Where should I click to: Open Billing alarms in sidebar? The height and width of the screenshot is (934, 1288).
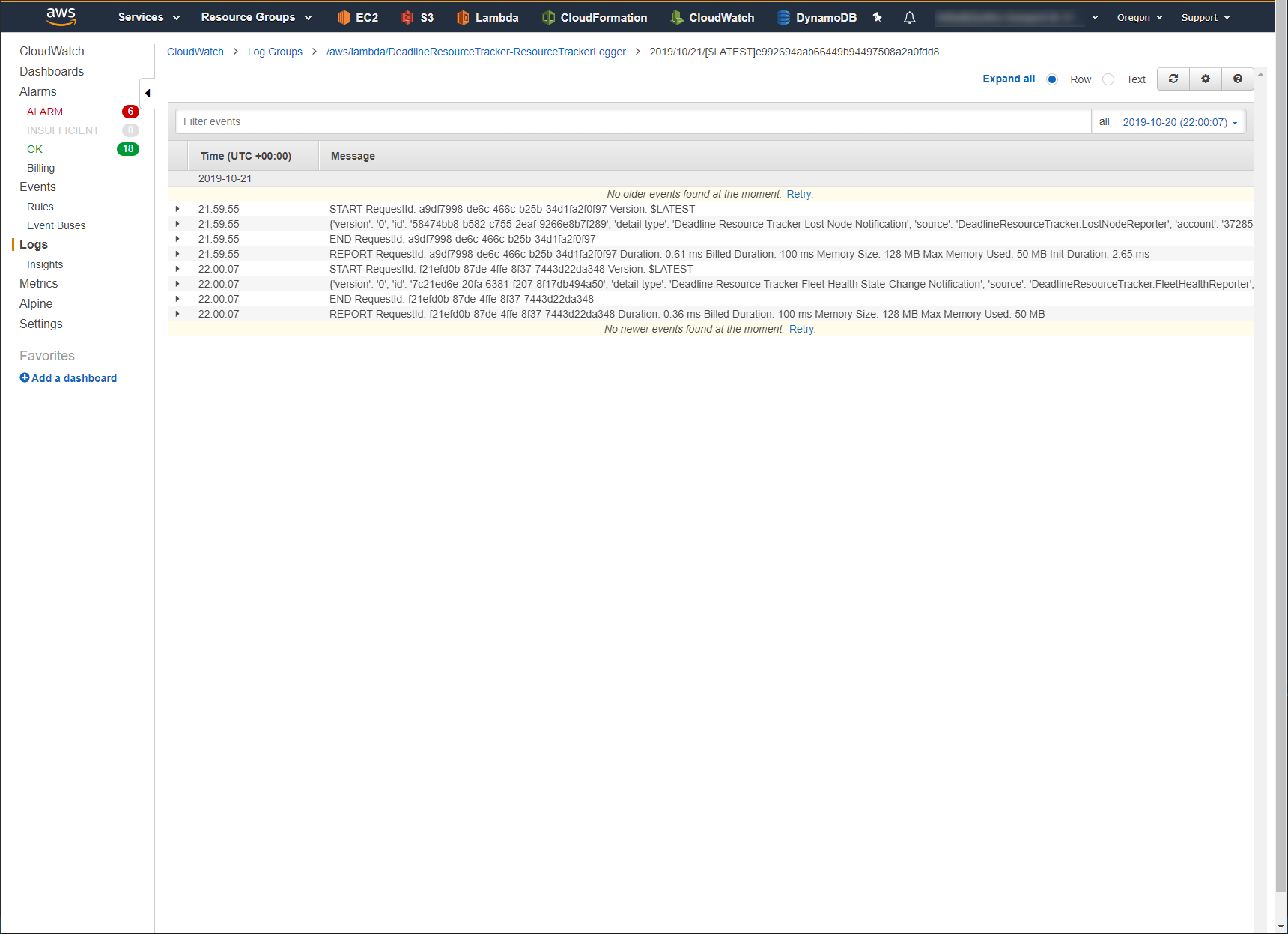[x=41, y=168]
